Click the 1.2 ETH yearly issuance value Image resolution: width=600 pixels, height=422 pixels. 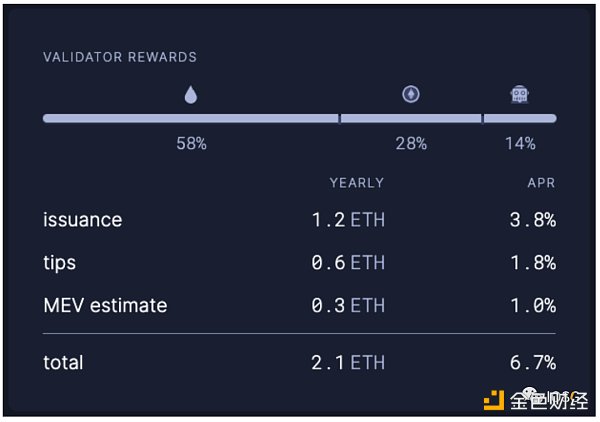click(347, 220)
